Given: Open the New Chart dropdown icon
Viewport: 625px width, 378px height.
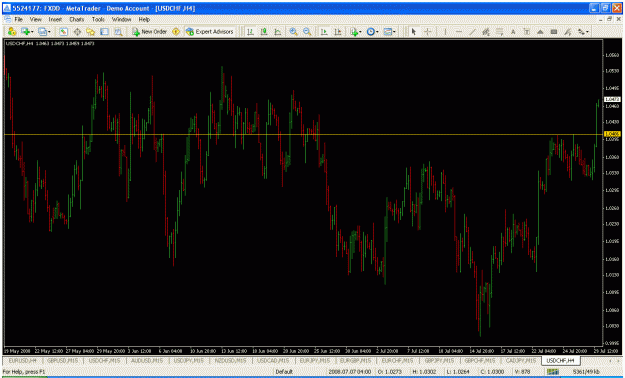Looking at the screenshot, I should [27, 32].
